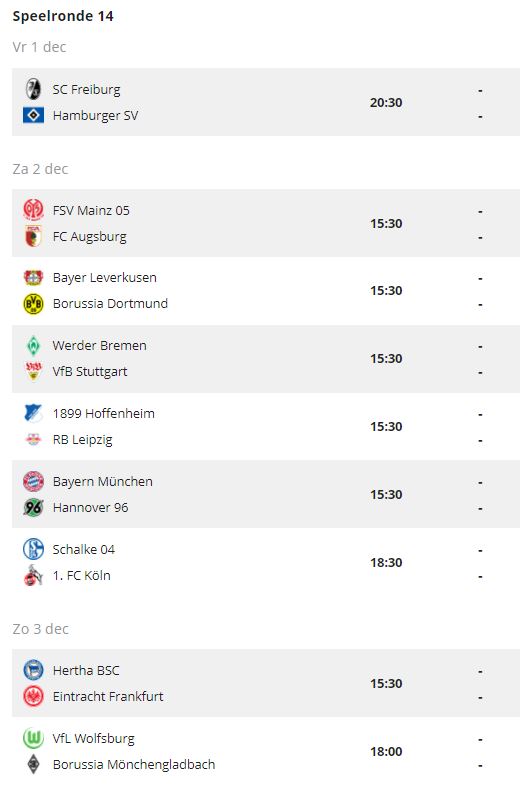Select the Borussia Dortmund BVB crest
This screenshot has height=796, width=529.
pos(33,304)
